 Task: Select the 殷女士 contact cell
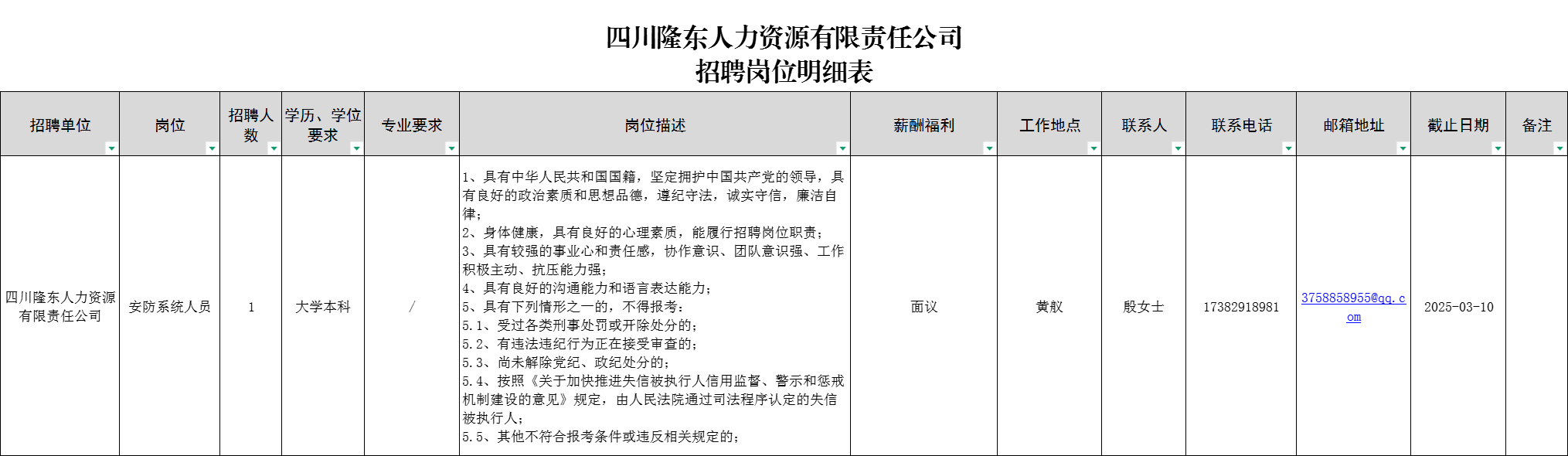1143,307
